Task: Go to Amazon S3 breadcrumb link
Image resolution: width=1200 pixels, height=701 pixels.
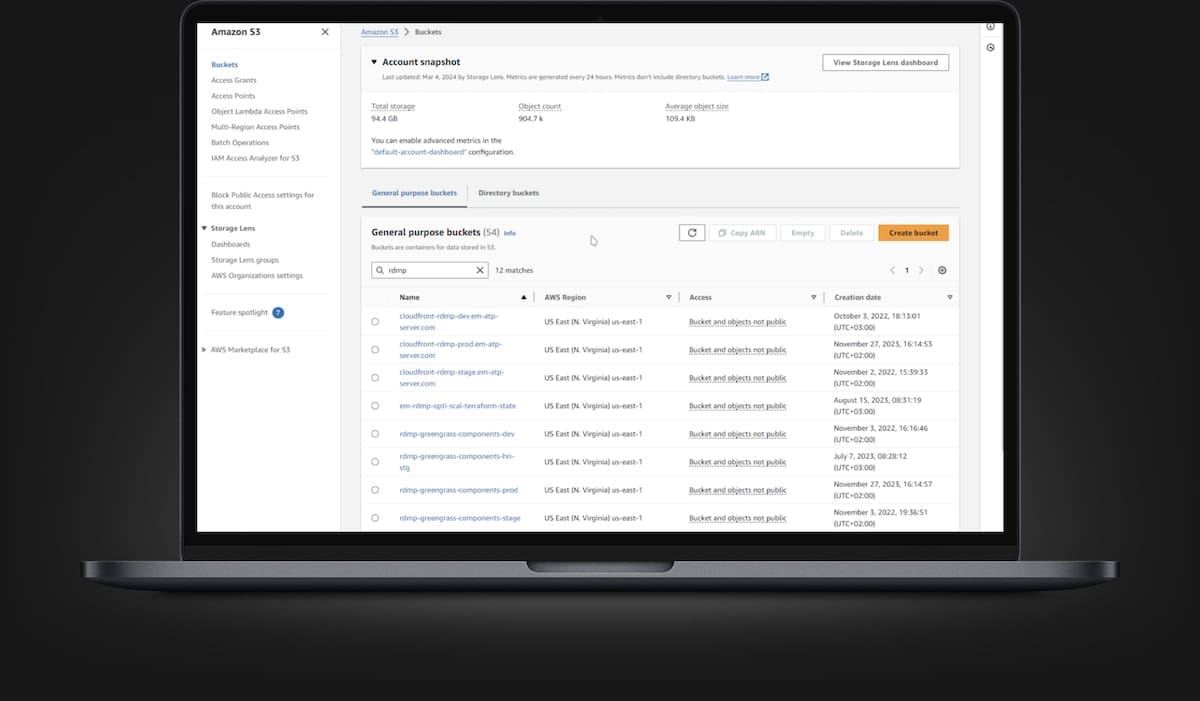Action: (x=379, y=32)
